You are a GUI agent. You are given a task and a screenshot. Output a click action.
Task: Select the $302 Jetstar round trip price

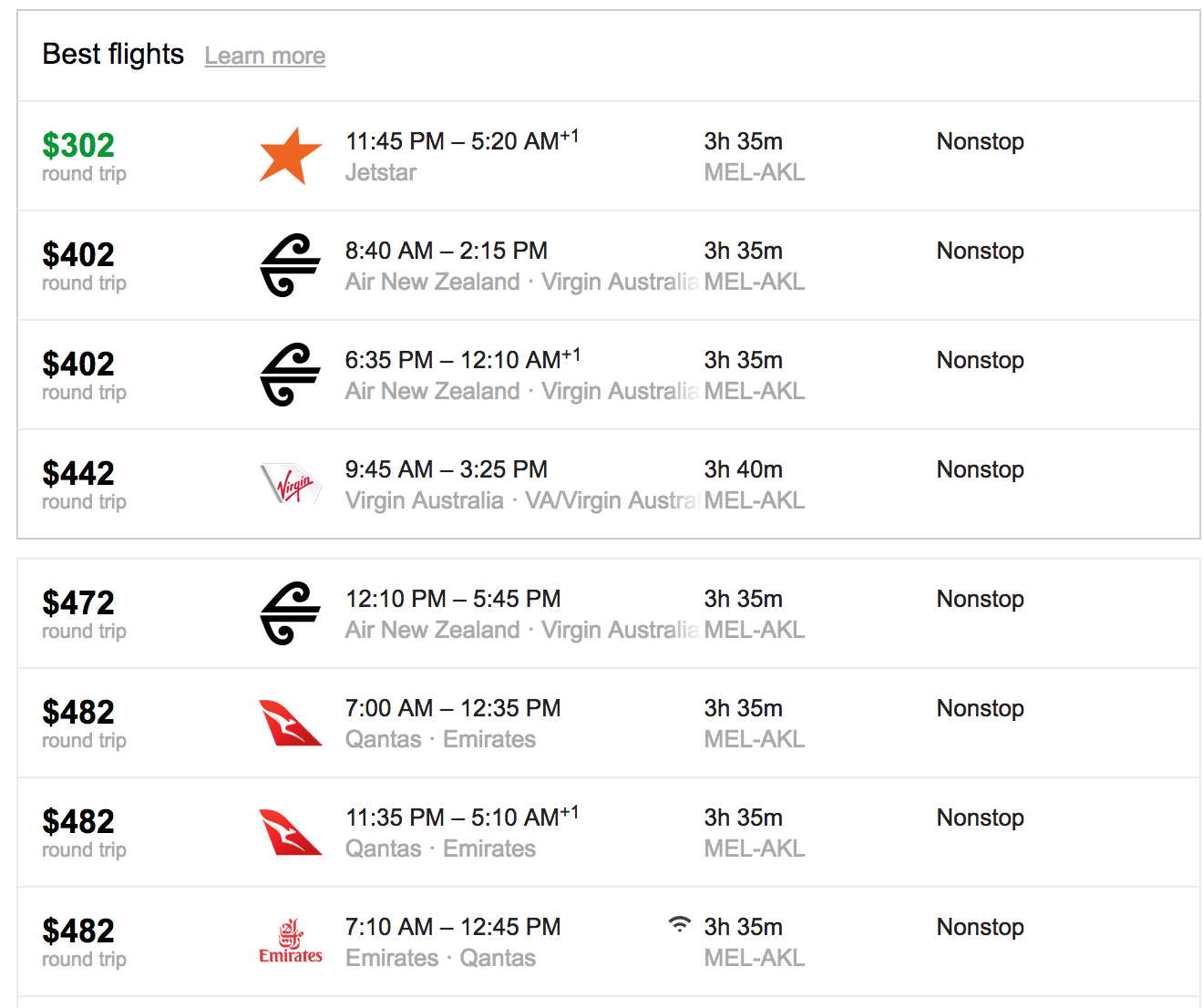pyautogui.click(x=78, y=145)
